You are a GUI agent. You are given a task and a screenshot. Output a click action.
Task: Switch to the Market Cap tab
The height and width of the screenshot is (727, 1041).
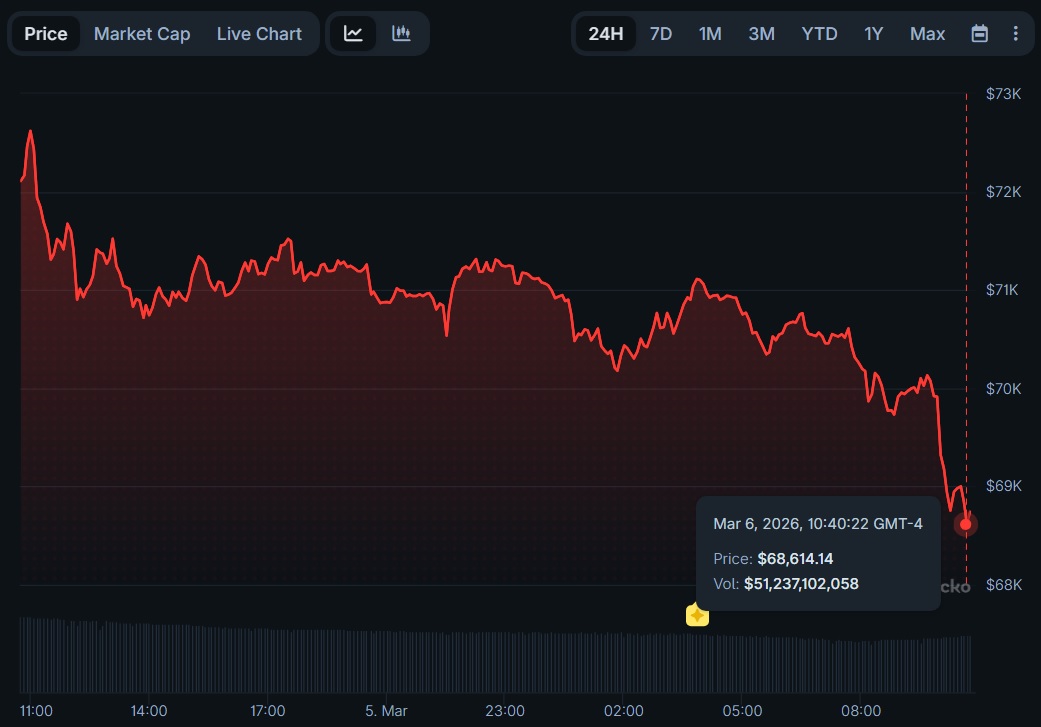tap(142, 34)
